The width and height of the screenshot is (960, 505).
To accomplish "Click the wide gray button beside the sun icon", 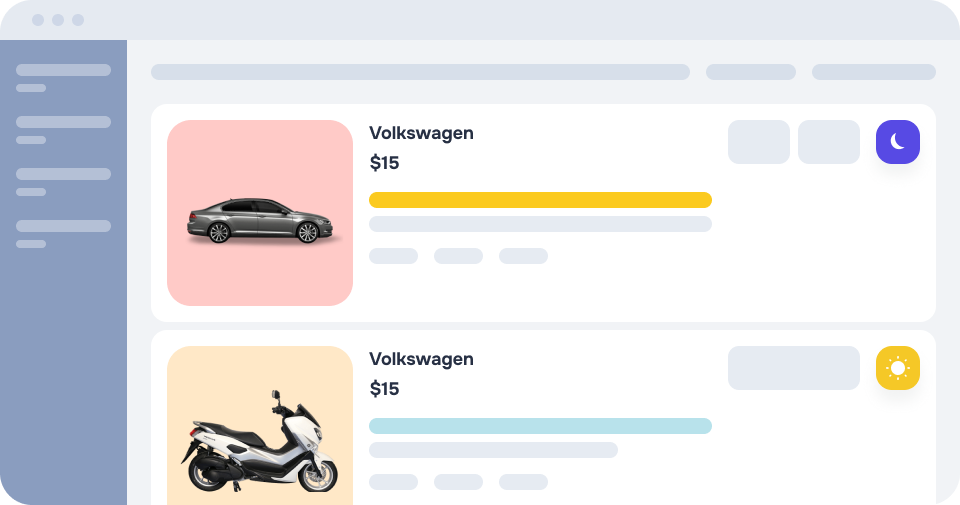I will click(794, 368).
